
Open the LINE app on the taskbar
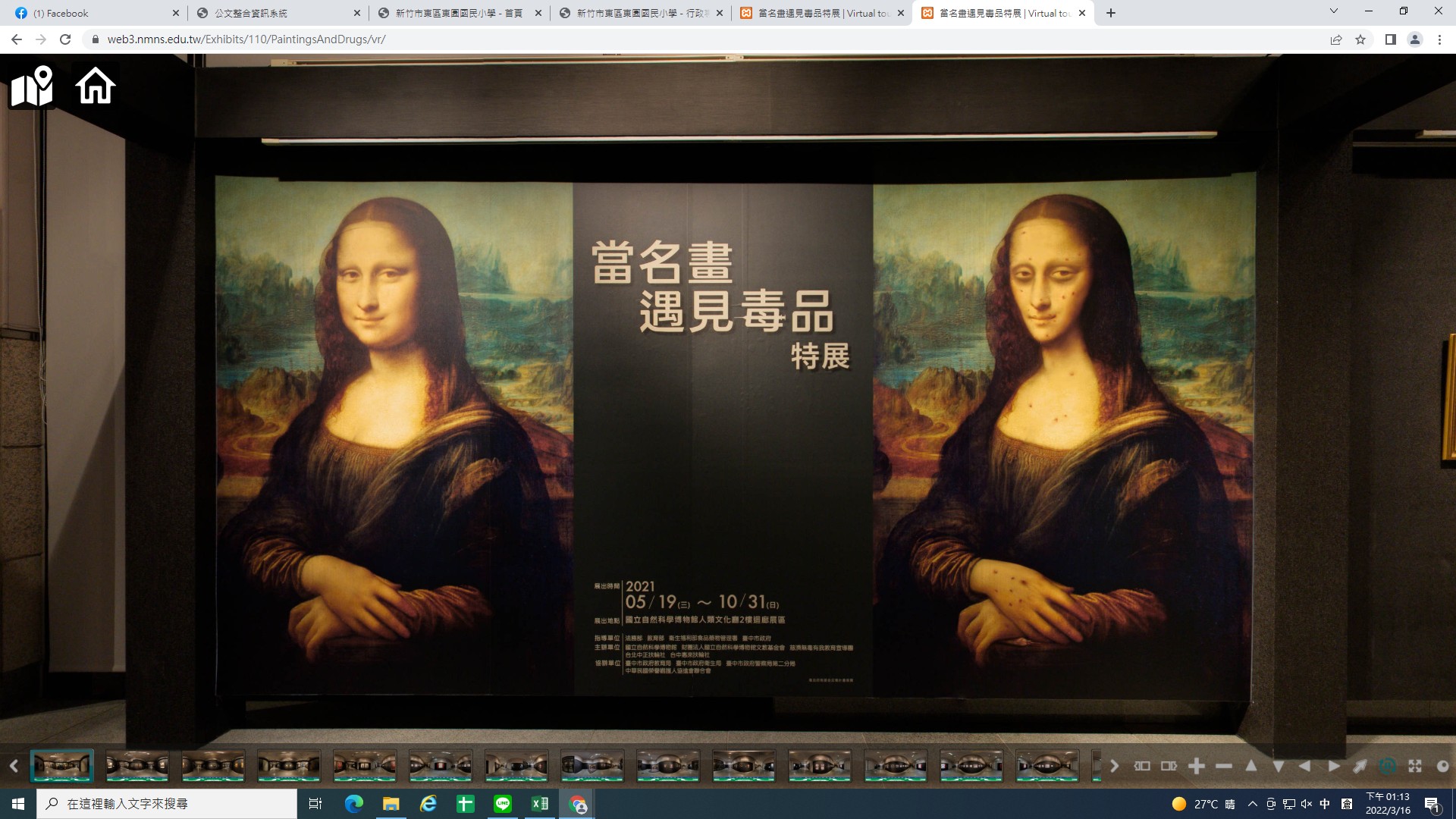(x=503, y=804)
